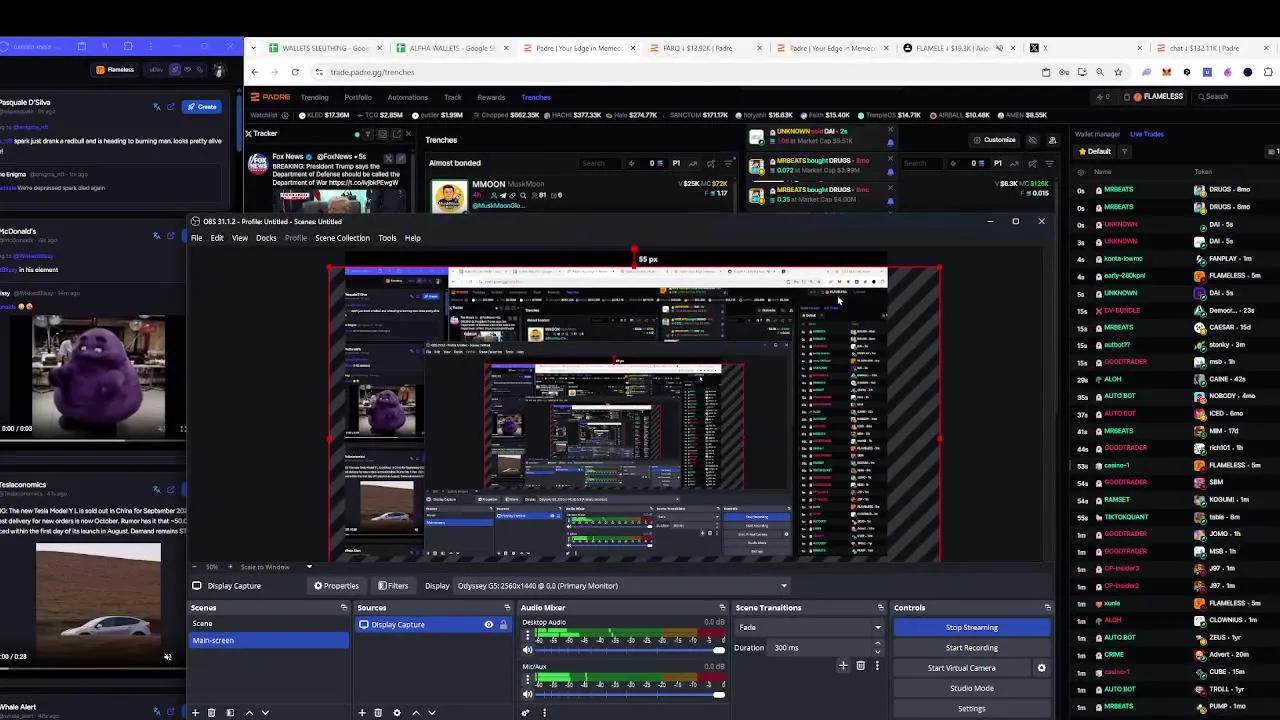The width and height of the screenshot is (1280, 720).
Task: Open Customize options in Trenches
Action: tap(994, 140)
